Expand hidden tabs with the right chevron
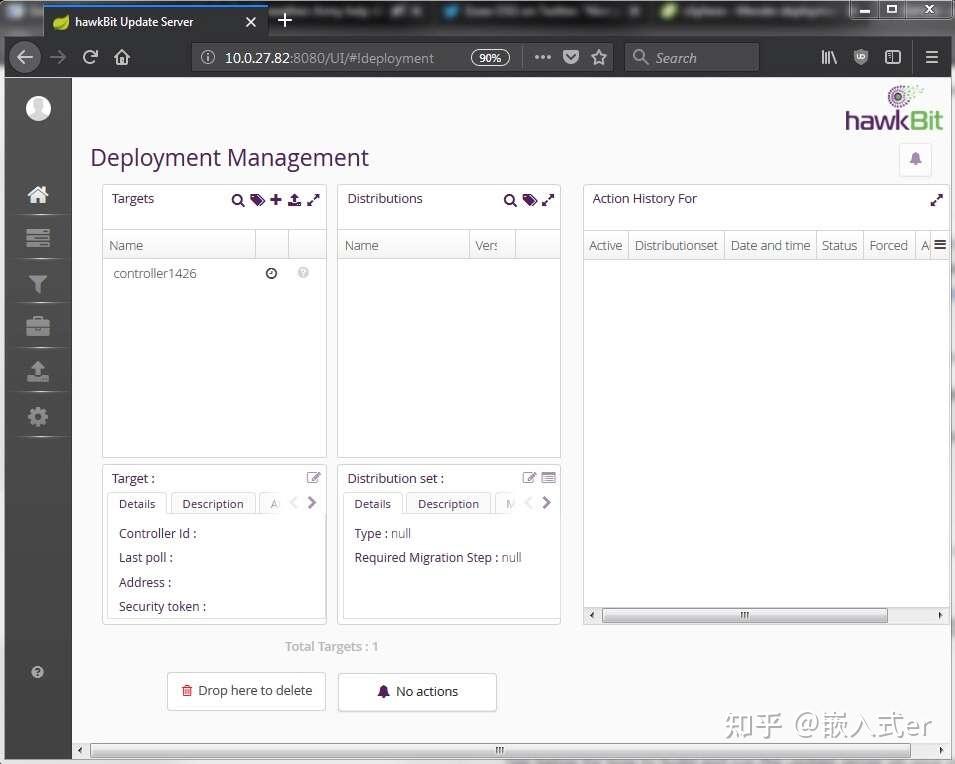 click(x=311, y=503)
